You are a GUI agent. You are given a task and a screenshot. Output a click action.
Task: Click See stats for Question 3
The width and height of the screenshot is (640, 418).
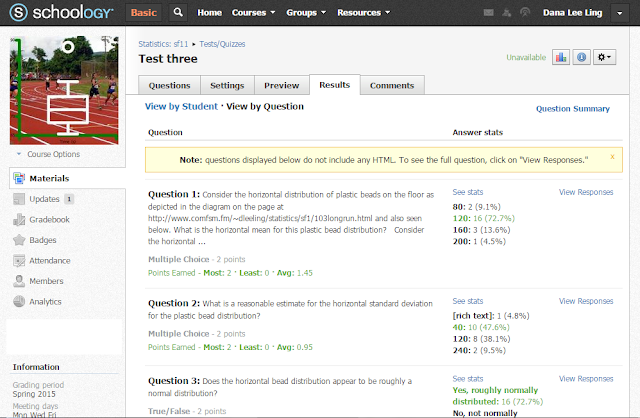[x=468, y=378]
